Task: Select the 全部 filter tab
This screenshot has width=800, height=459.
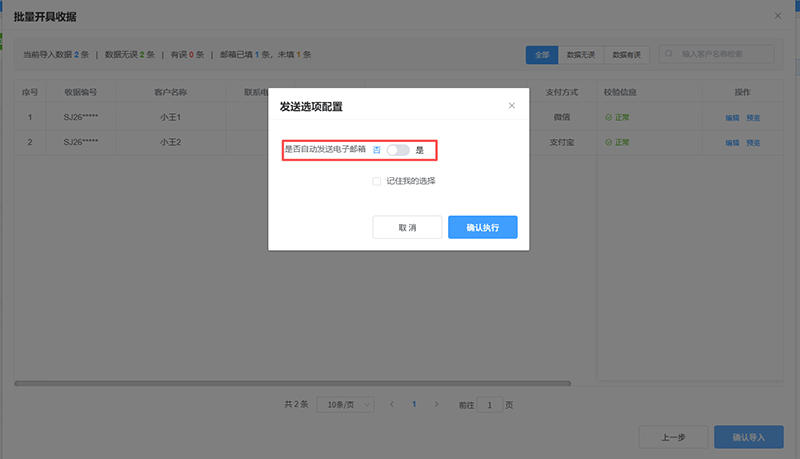Action: pos(542,55)
